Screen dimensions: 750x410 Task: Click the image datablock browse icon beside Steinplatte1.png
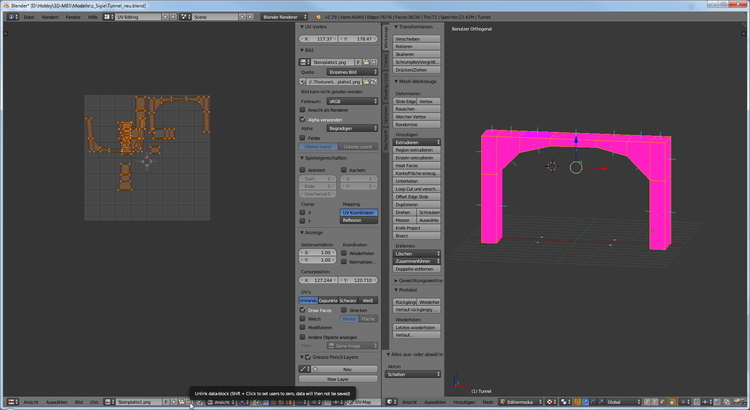pyautogui.click(x=305, y=61)
